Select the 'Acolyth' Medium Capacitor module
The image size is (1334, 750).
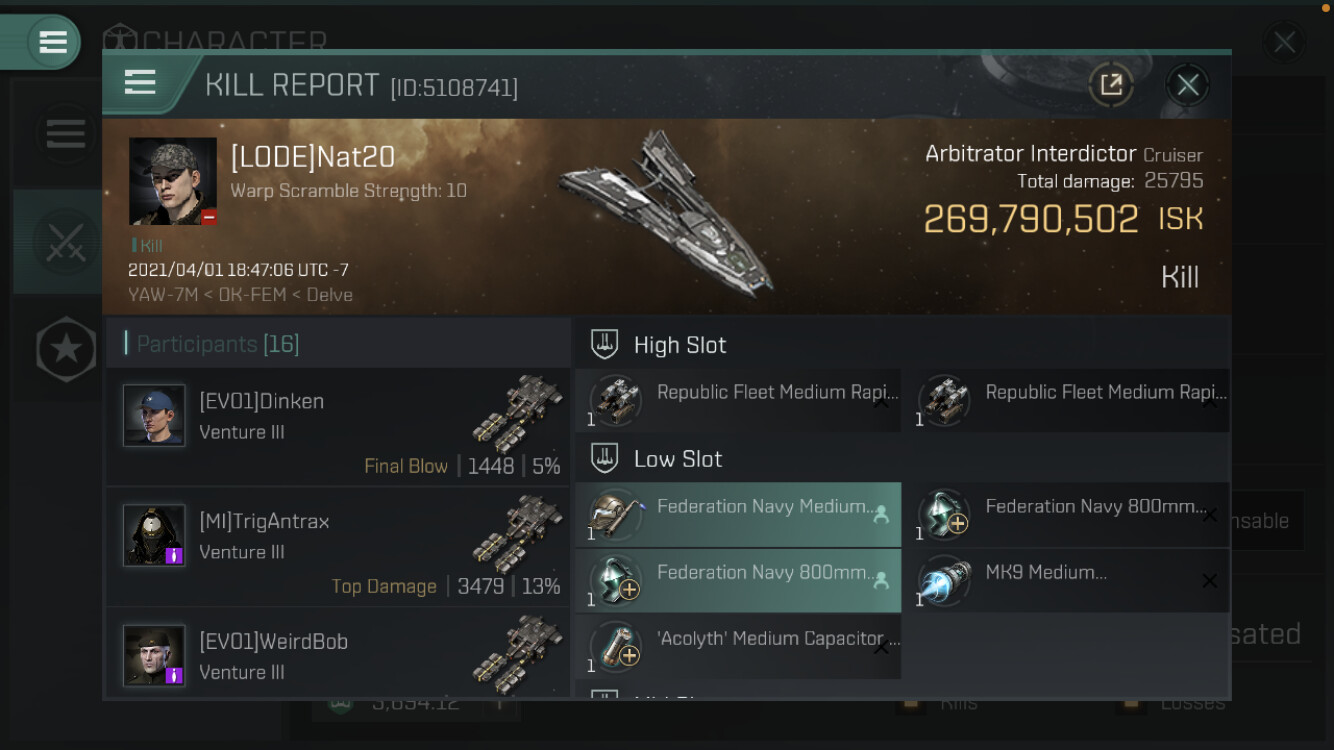click(x=738, y=647)
